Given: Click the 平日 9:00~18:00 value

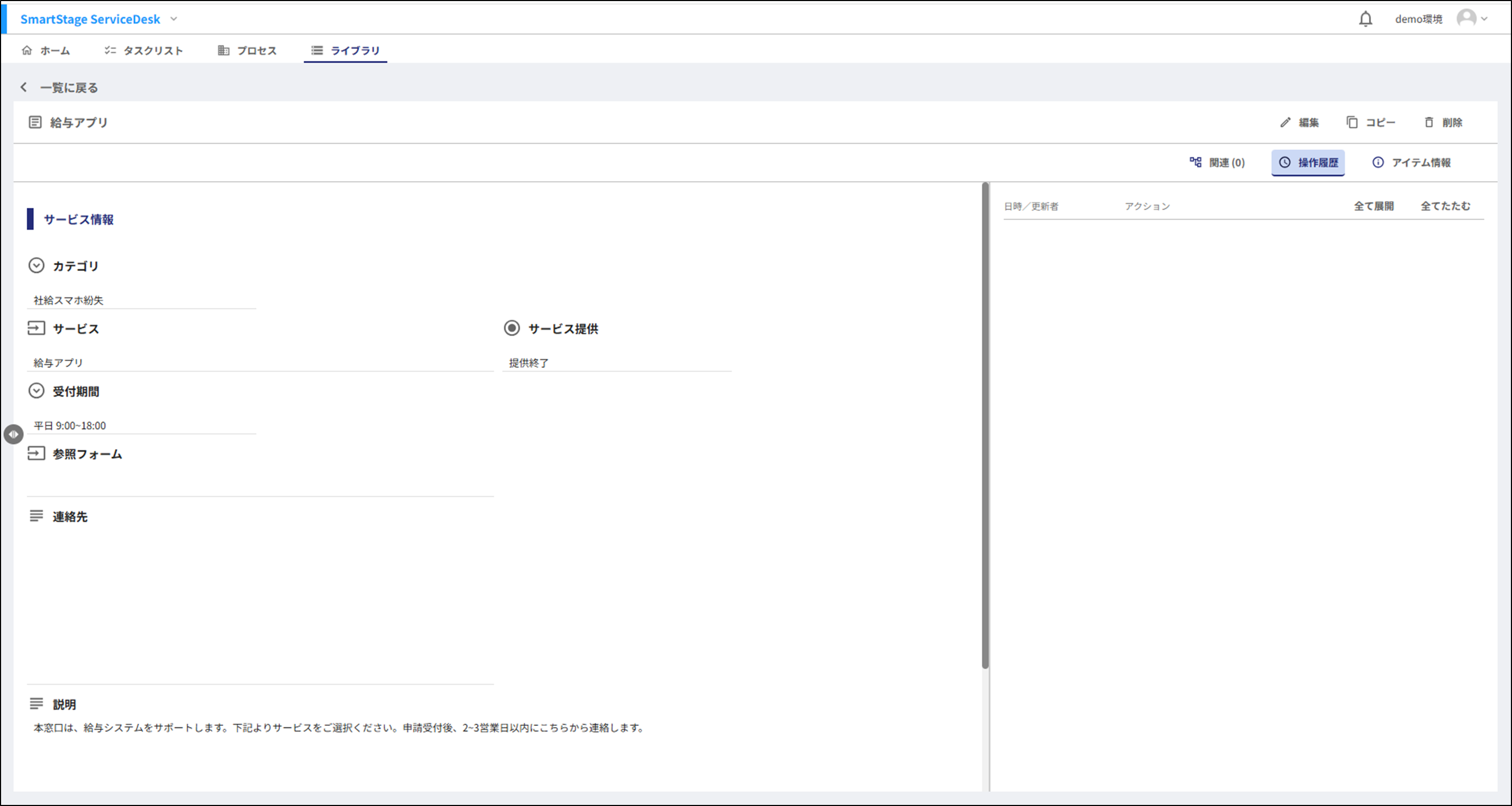Looking at the screenshot, I should (x=141, y=426).
